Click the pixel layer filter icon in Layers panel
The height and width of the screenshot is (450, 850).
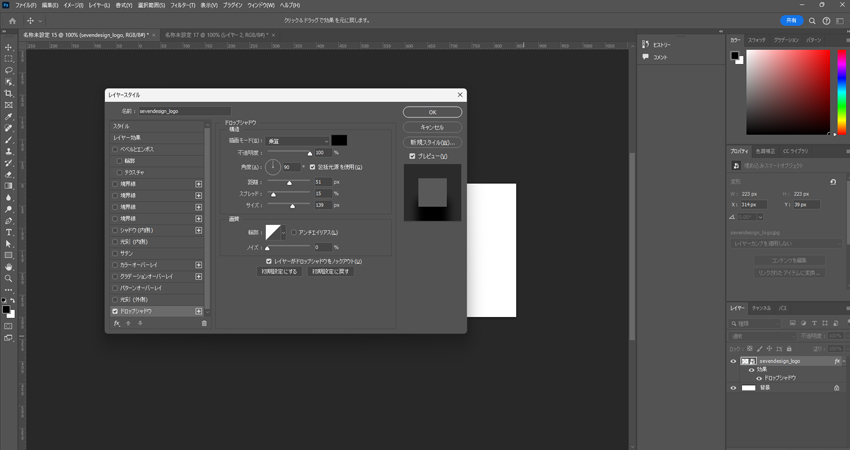tap(793, 323)
